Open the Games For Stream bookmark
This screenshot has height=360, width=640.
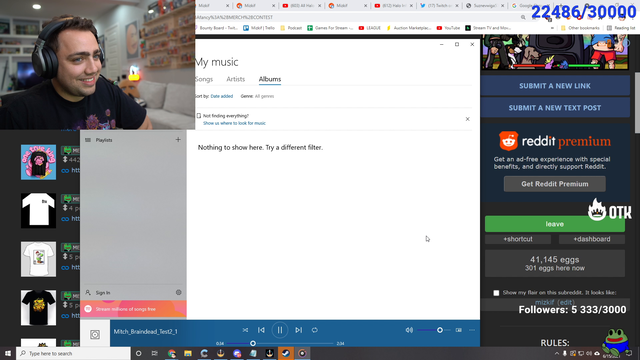click(x=331, y=28)
